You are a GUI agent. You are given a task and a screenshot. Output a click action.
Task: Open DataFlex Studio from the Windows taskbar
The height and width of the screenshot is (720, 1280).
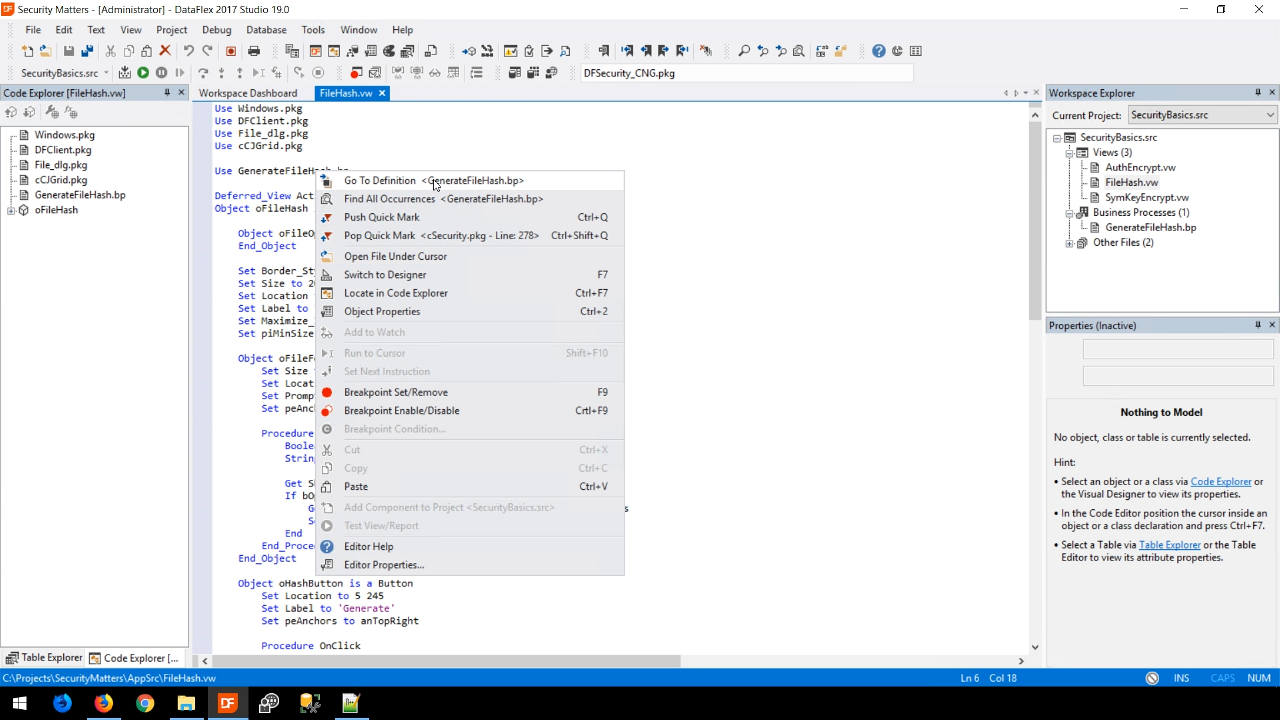(x=227, y=703)
